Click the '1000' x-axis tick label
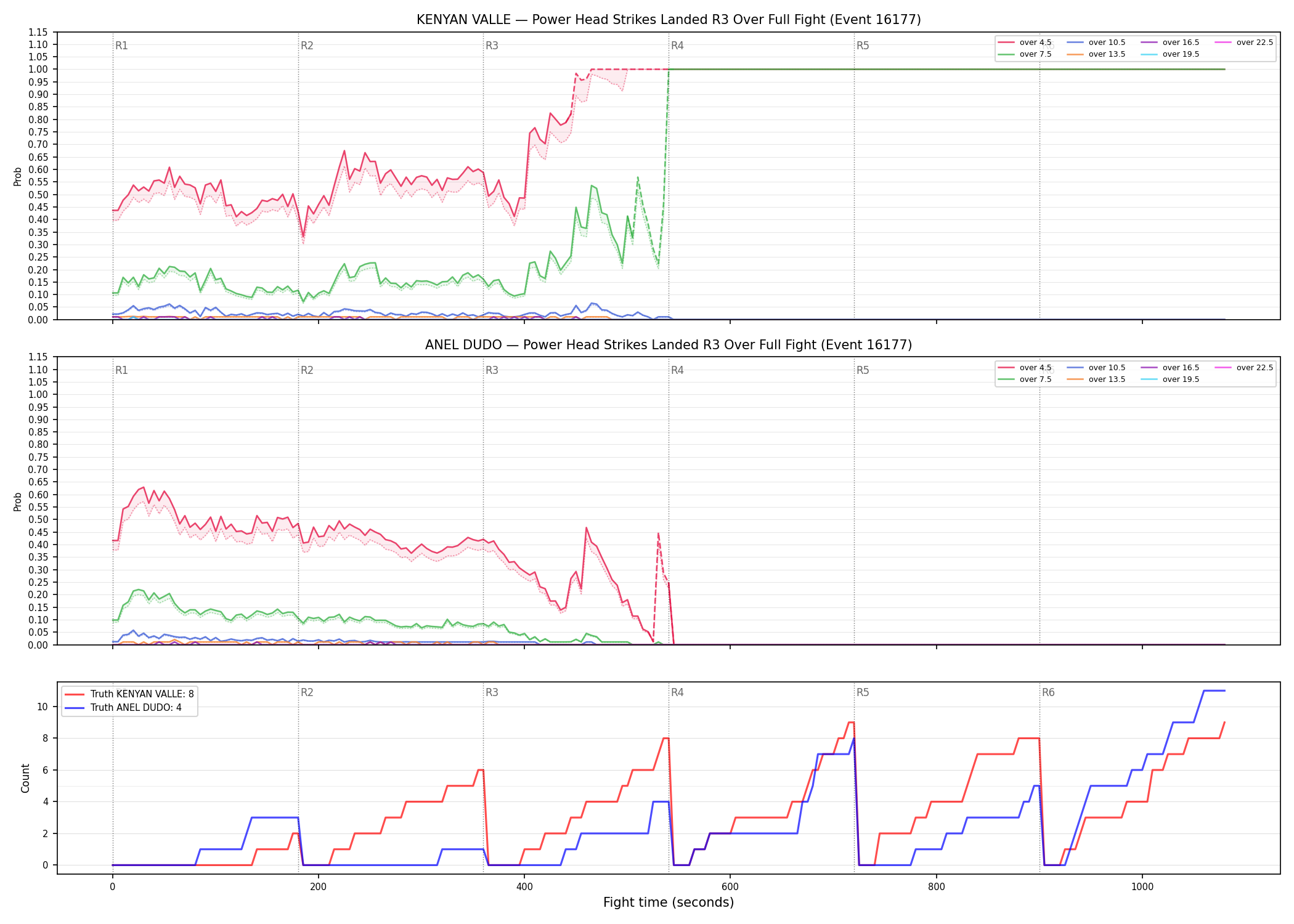Screen dimensions: 1294x924 (1142, 887)
